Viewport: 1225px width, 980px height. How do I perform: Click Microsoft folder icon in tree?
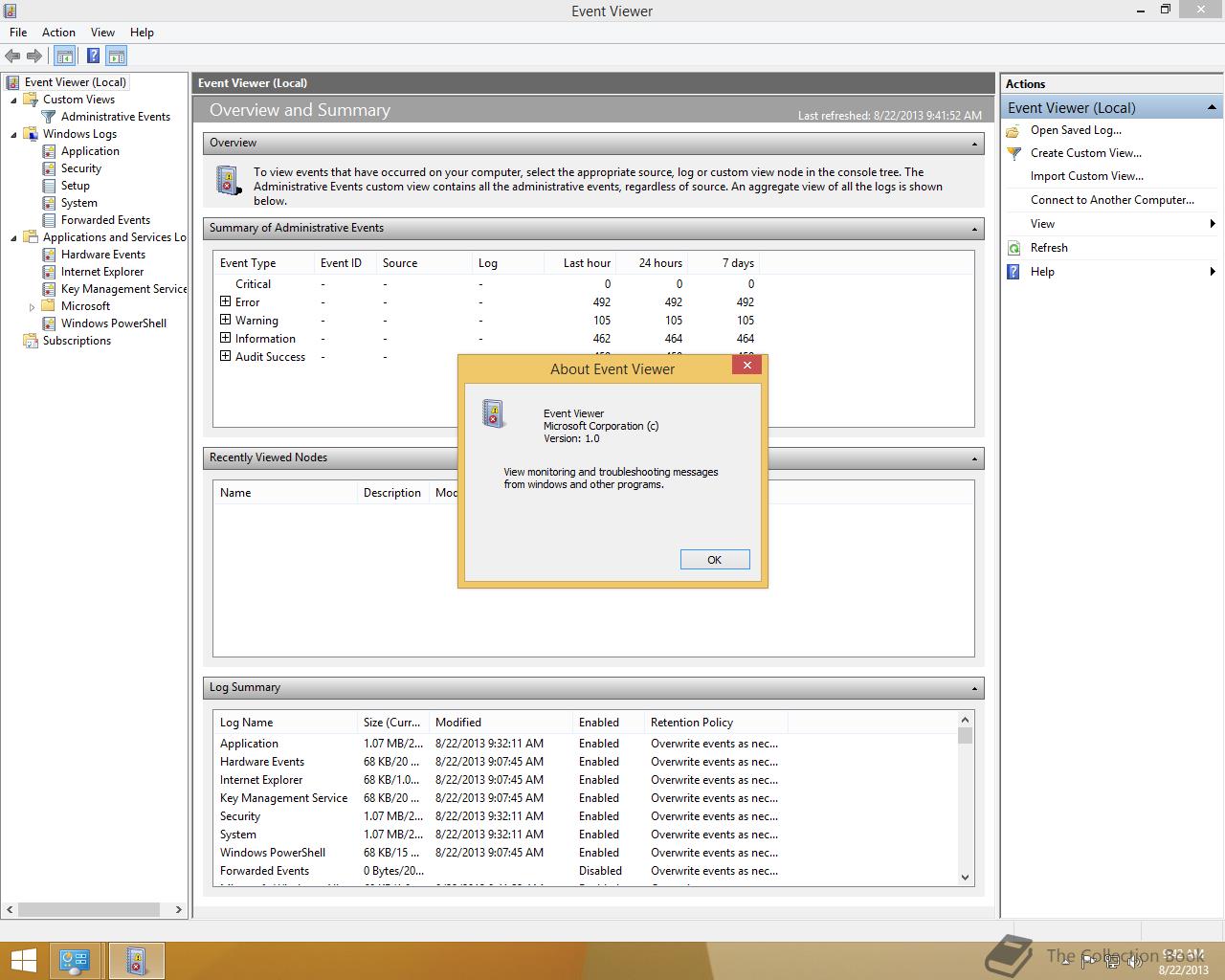click(x=49, y=306)
